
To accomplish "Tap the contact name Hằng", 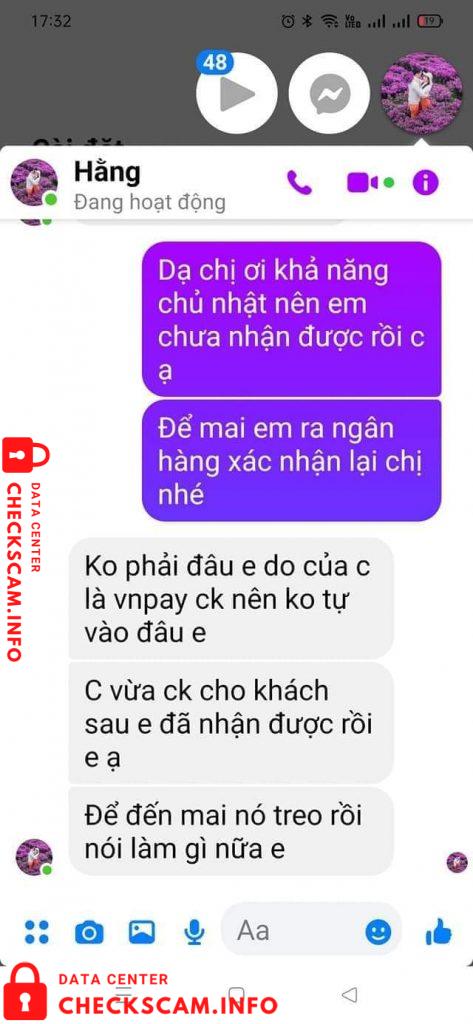I will 107,172.
